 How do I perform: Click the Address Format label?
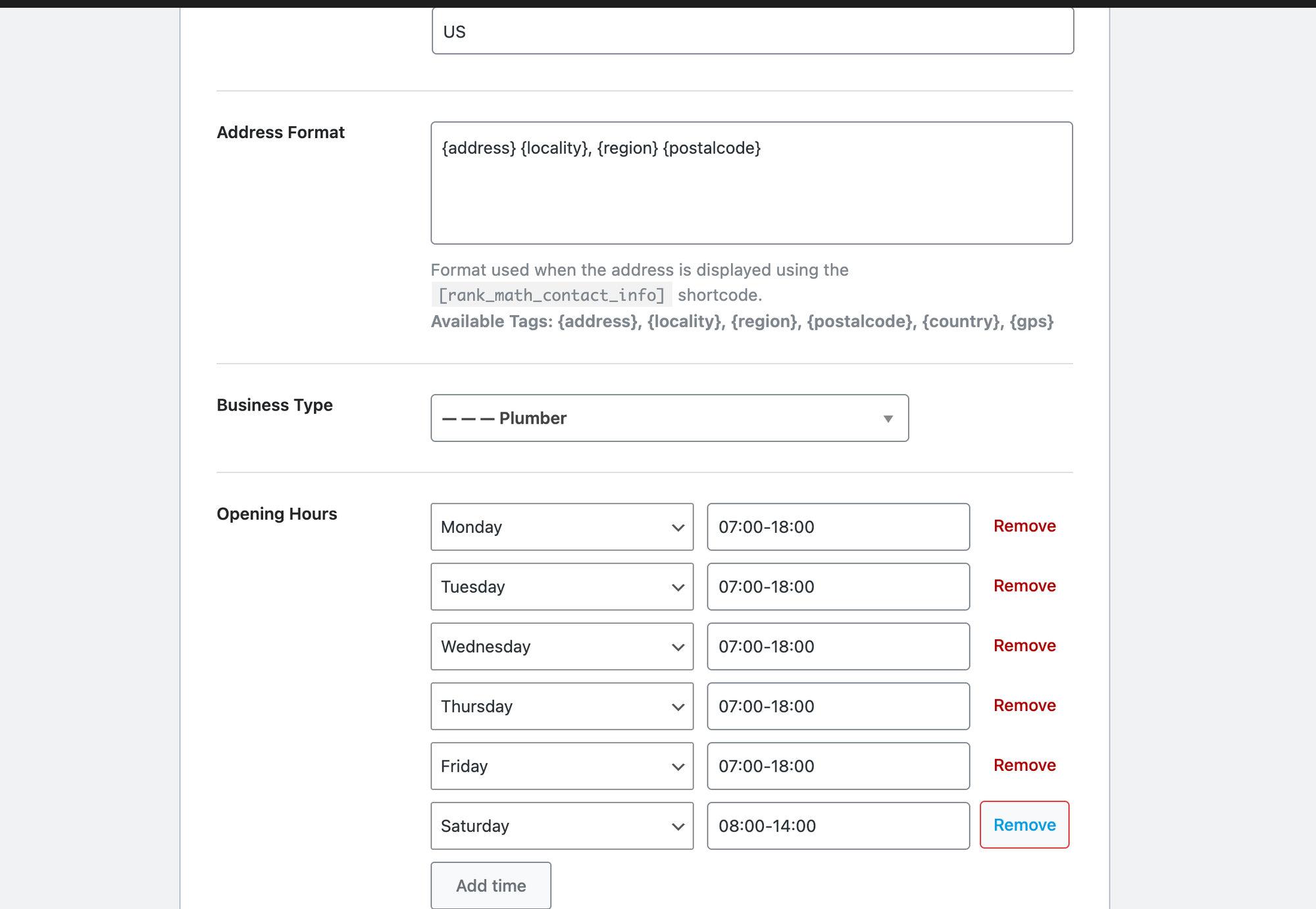(280, 132)
